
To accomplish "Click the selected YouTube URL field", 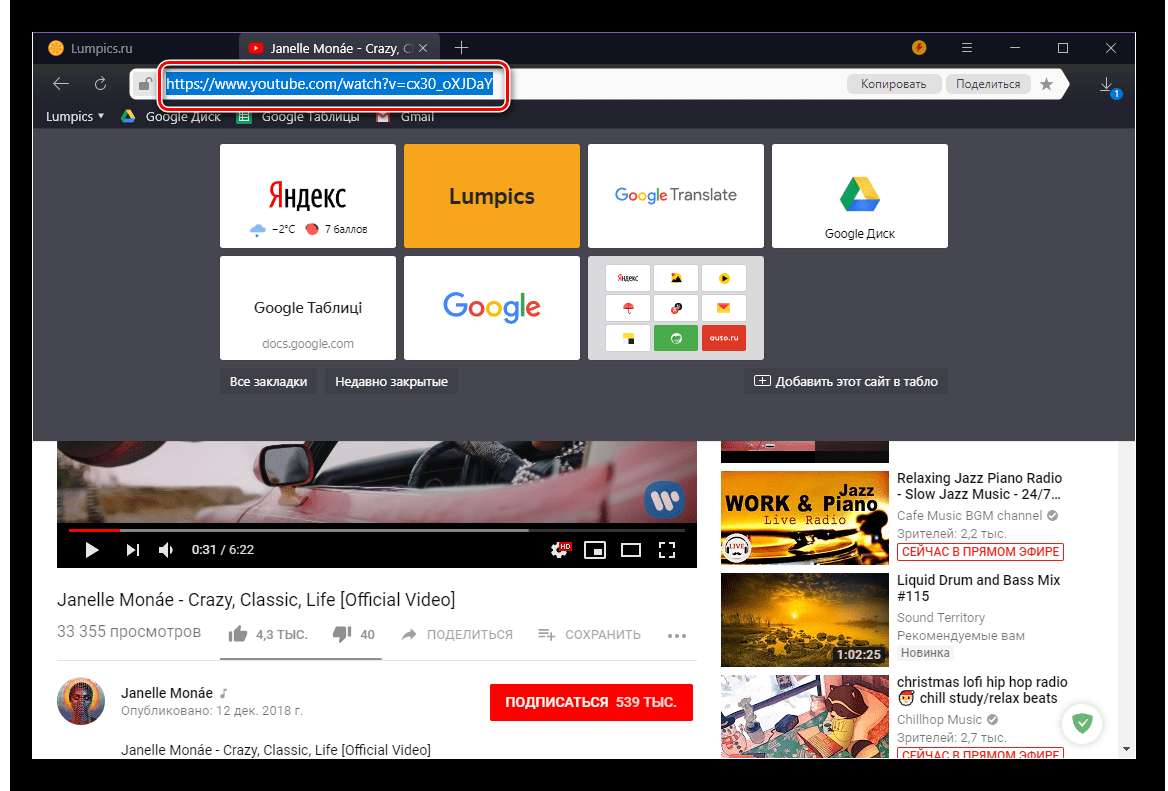I will click(x=329, y=84).
